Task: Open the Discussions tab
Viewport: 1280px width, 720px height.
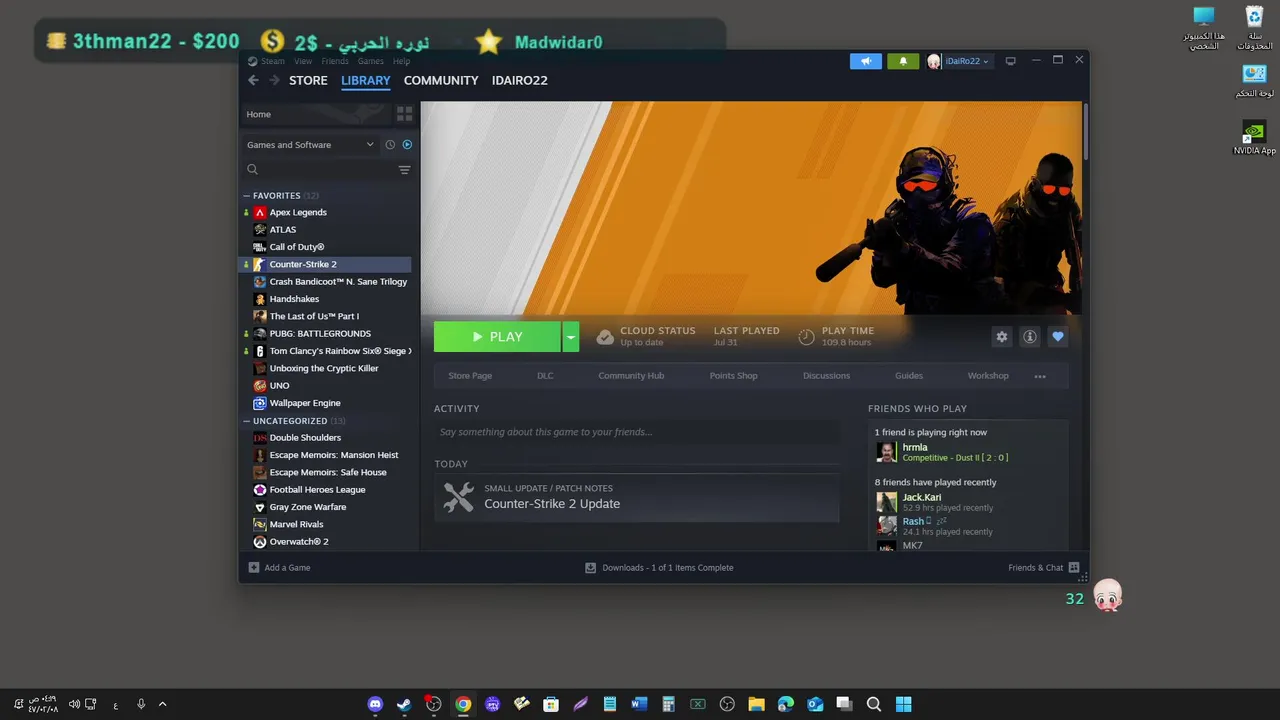Action: click(826, 376)
